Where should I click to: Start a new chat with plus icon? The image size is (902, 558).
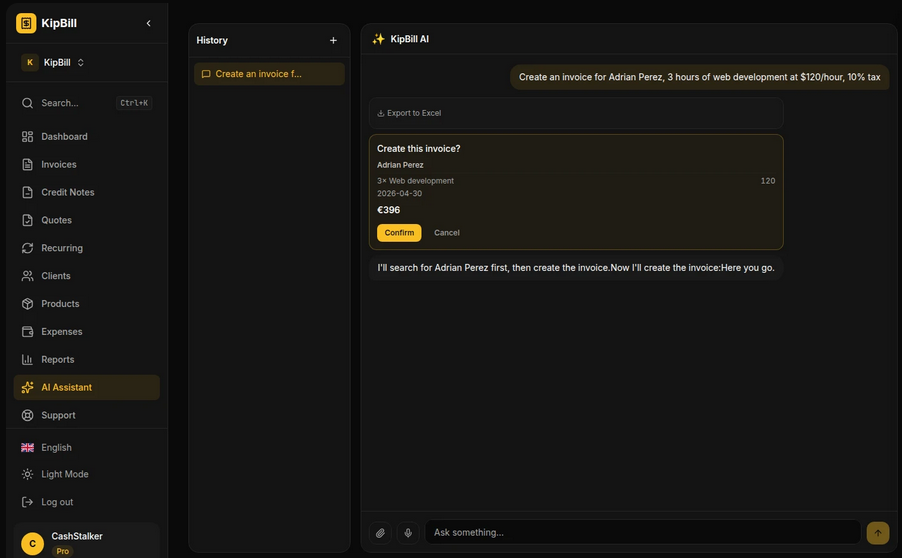click(x=333, y=40)
